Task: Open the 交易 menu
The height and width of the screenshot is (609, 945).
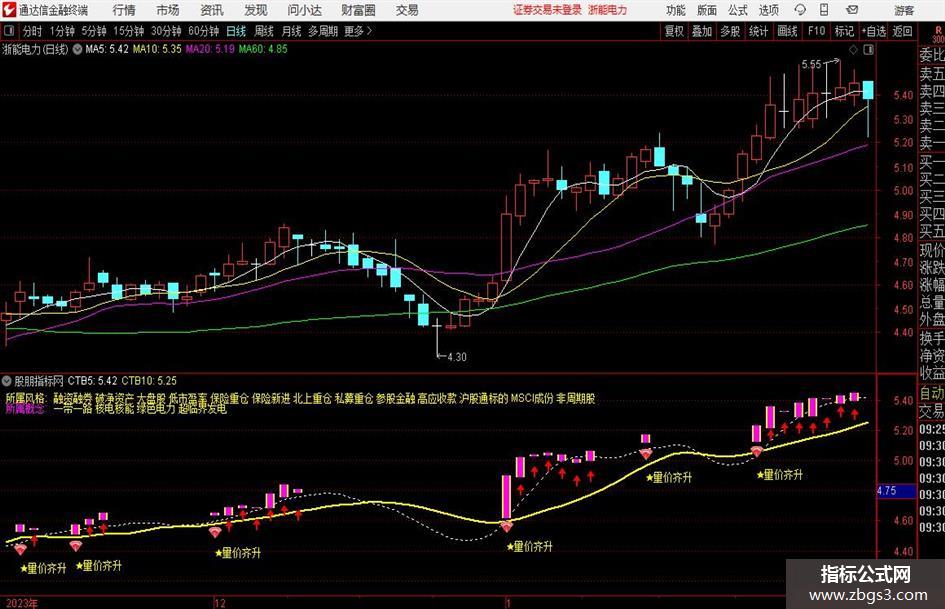Action: (407, 10)
